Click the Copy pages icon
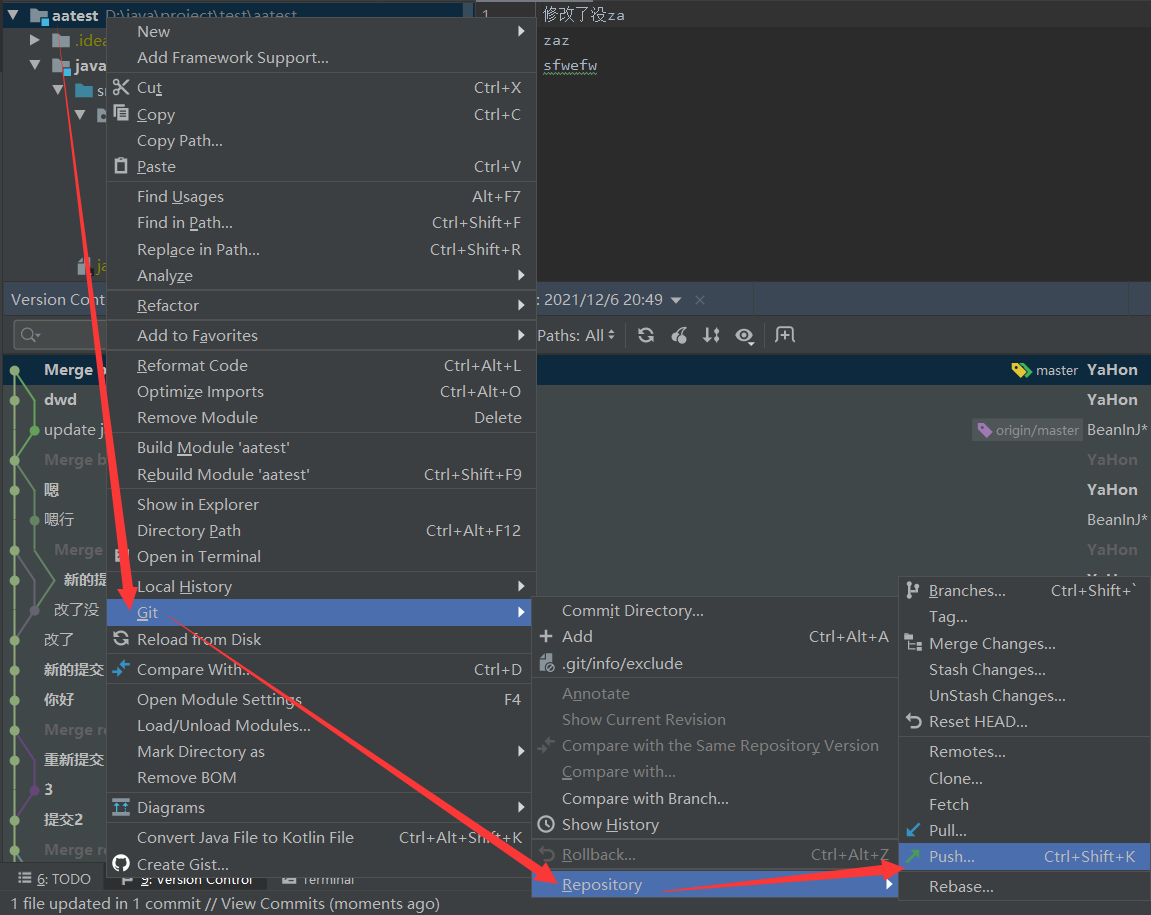1151x915 pixels. [121, 114]
